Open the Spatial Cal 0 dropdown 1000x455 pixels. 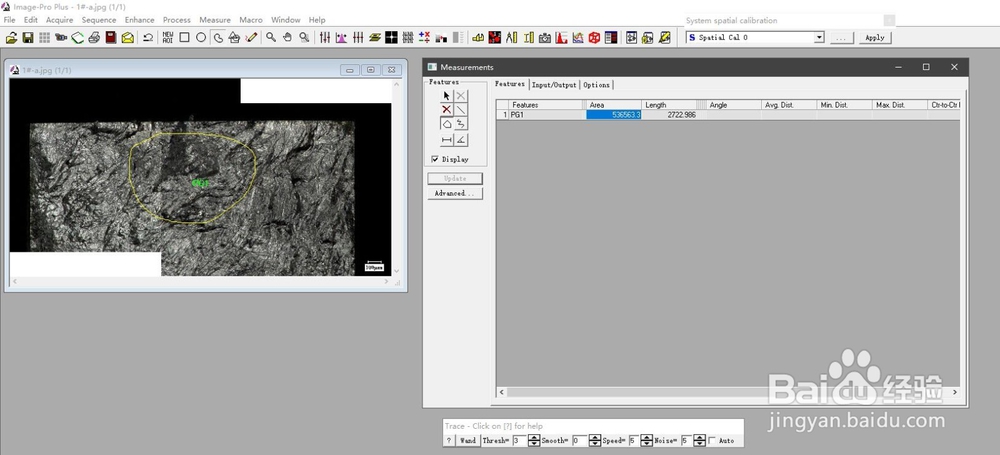(820, 38)
